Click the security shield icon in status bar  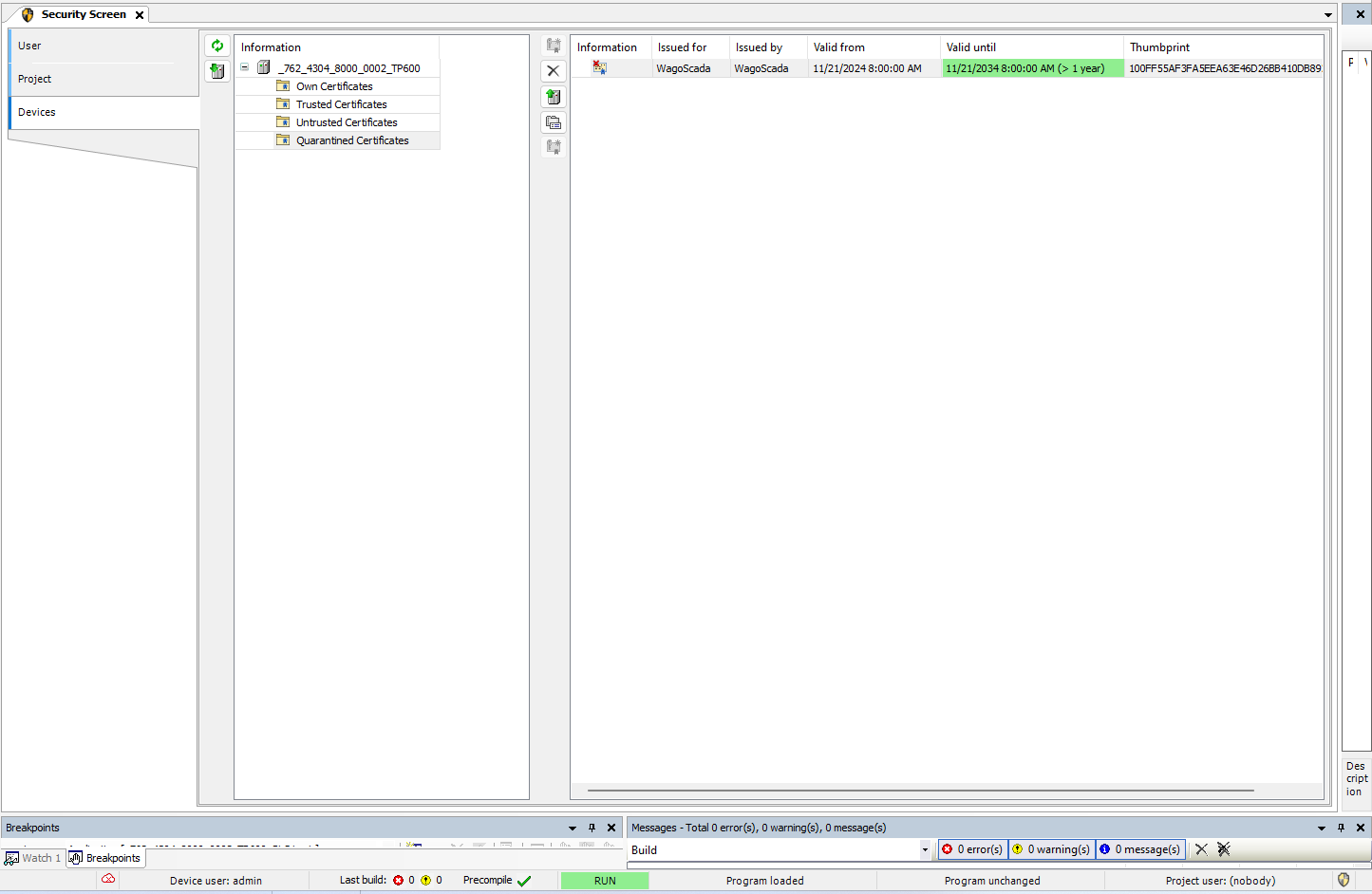coord(1344,880)
